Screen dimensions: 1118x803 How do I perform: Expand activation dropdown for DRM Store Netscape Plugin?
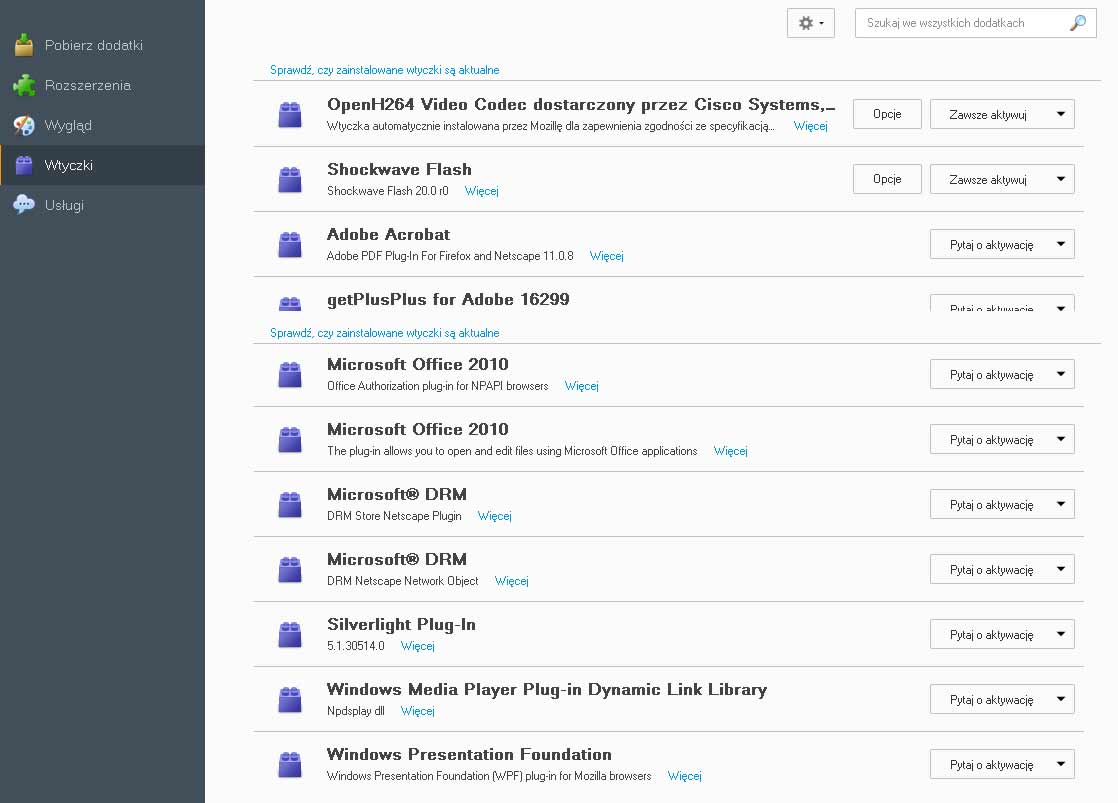pos(1002,504)
